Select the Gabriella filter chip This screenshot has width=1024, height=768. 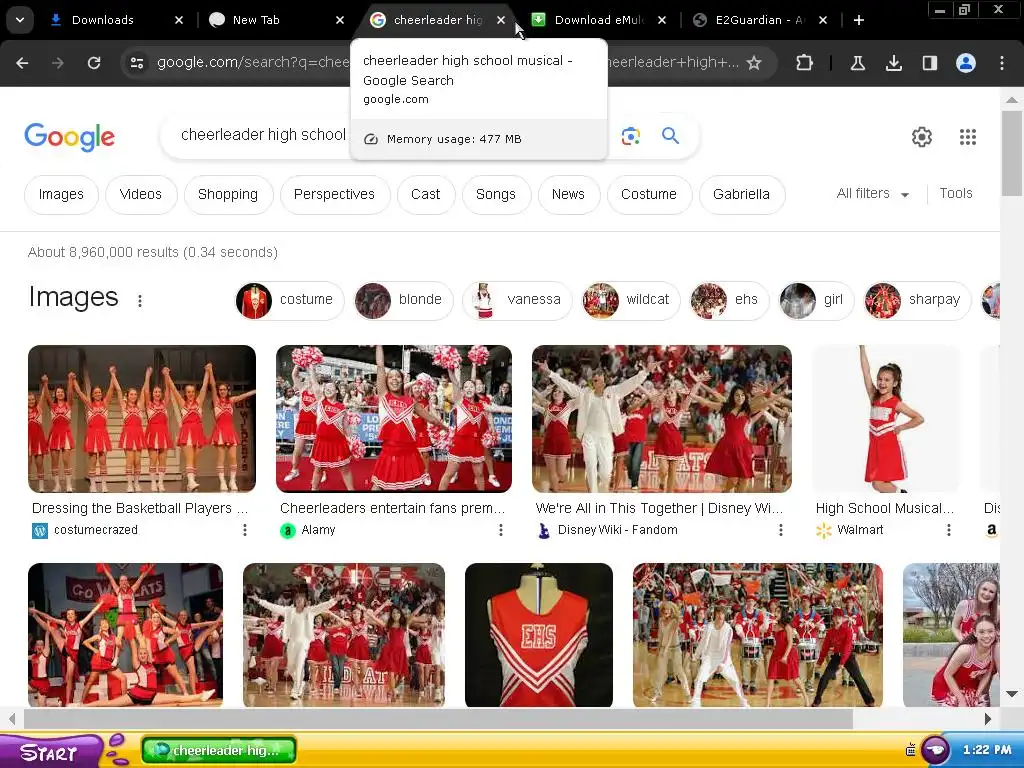coord(742,195)
